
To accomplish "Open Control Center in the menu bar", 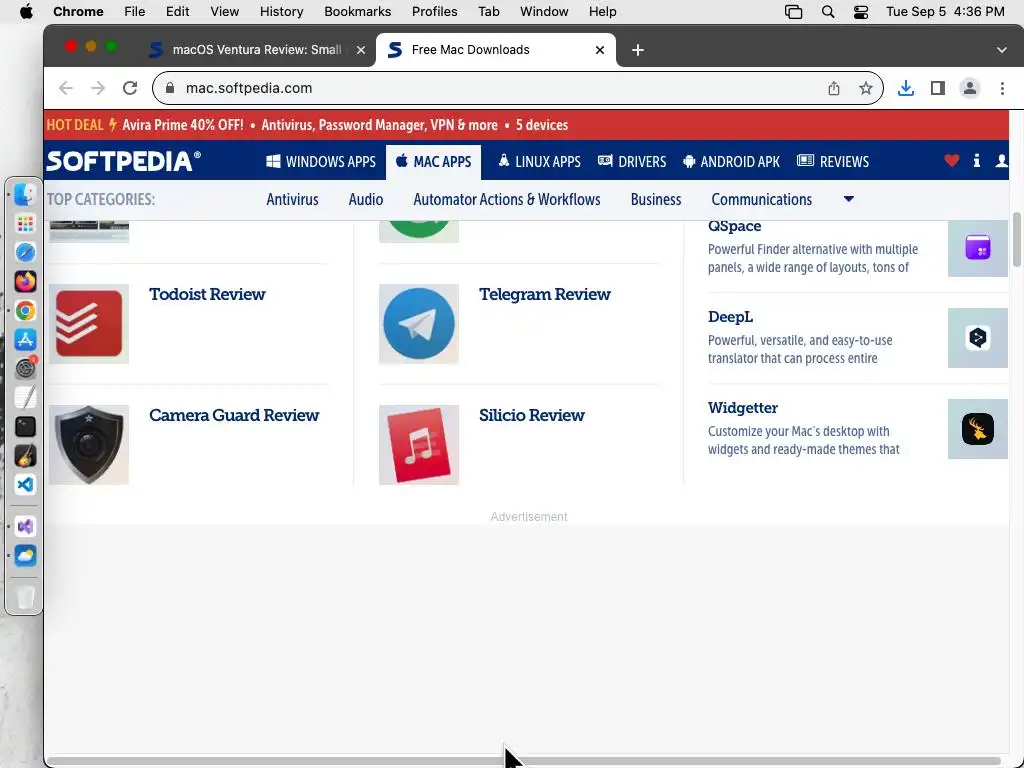I will point(861,12).
